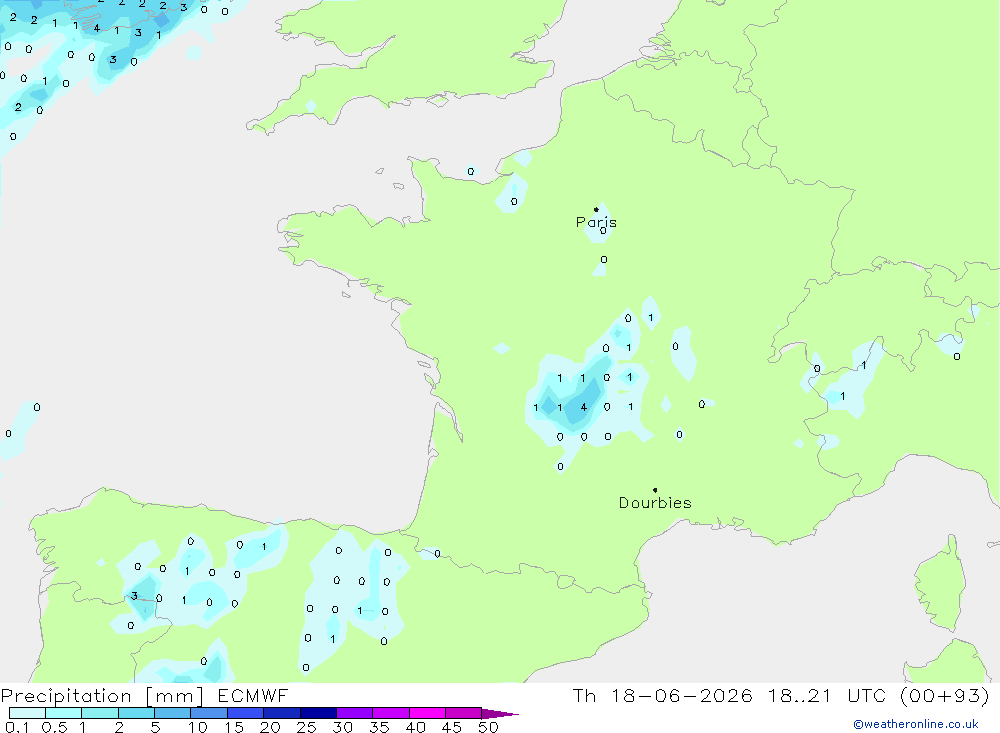Click the legend label '25'

tap(307, 727)
